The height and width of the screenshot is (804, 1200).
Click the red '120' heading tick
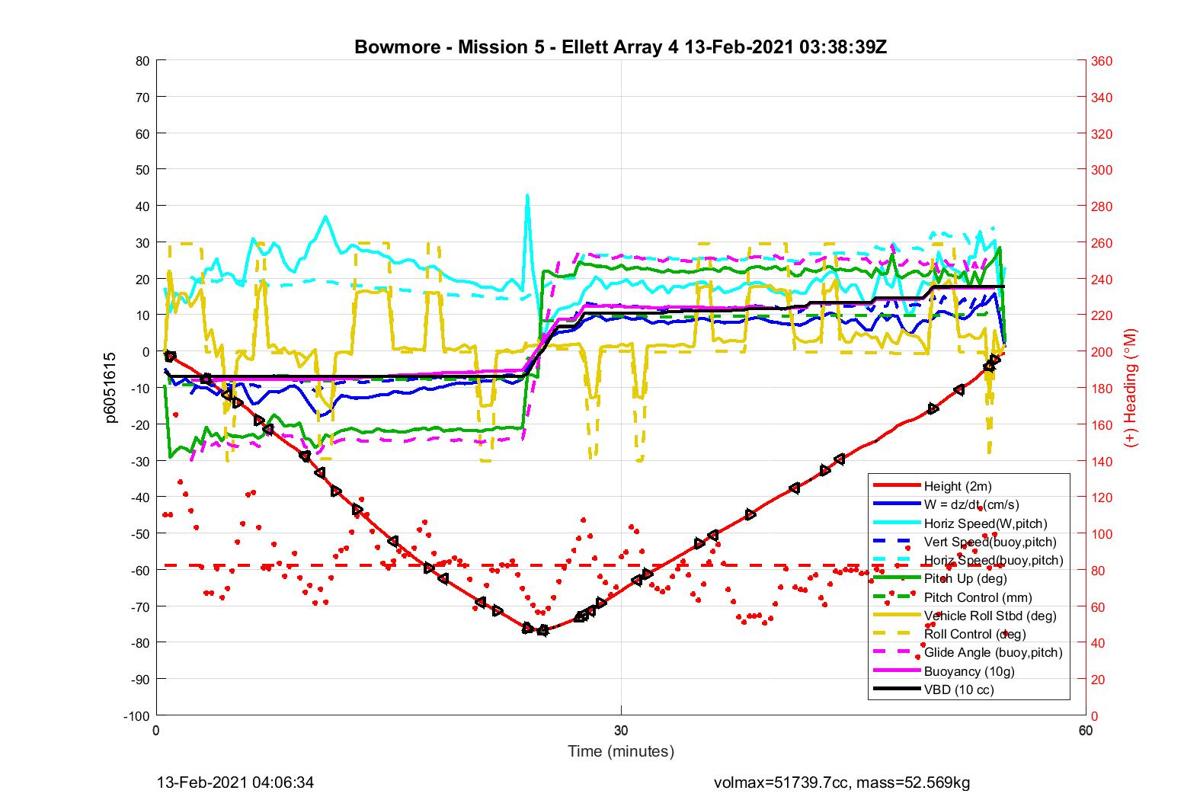click(1103, 498)
